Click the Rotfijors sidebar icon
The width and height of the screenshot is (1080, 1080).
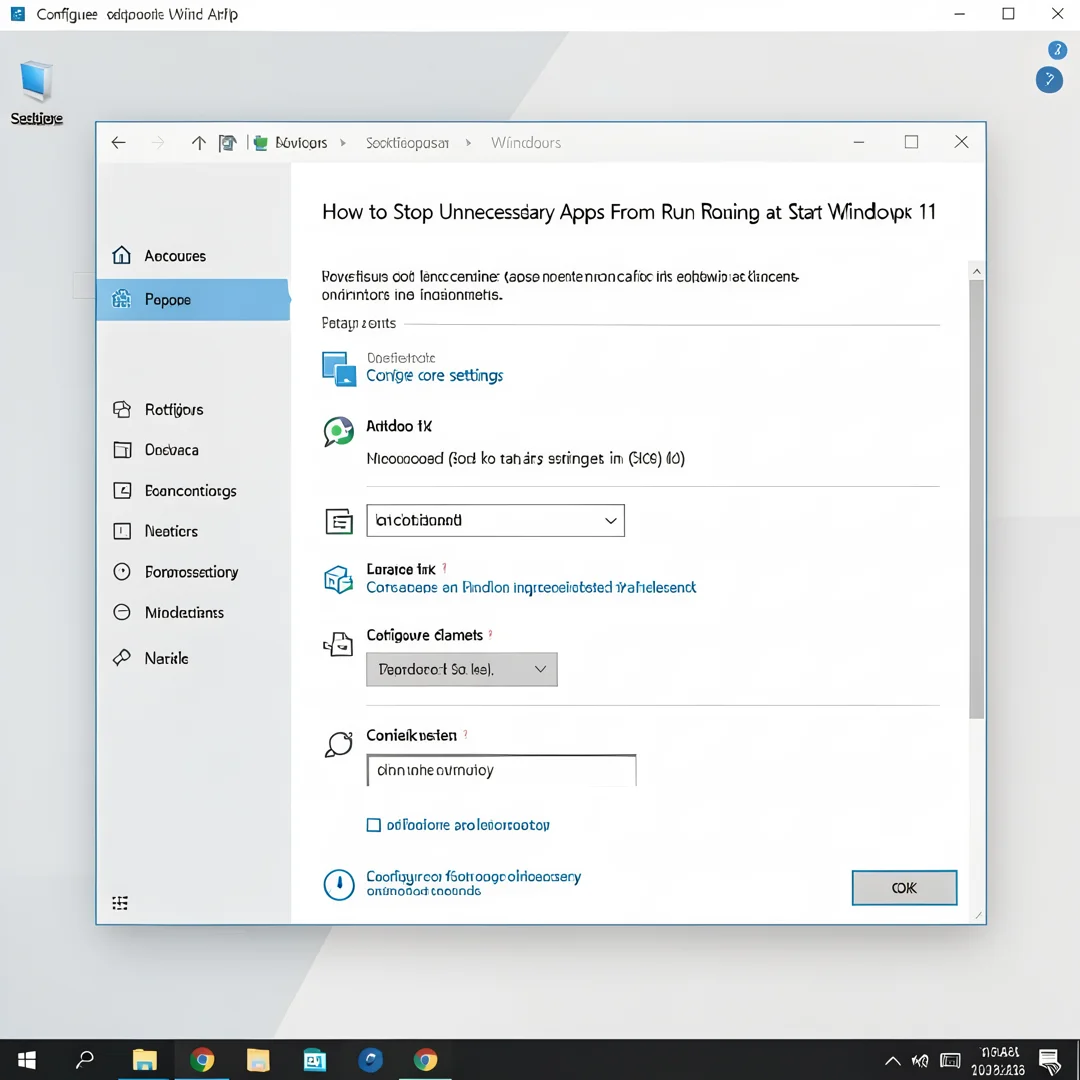[122, 409]
